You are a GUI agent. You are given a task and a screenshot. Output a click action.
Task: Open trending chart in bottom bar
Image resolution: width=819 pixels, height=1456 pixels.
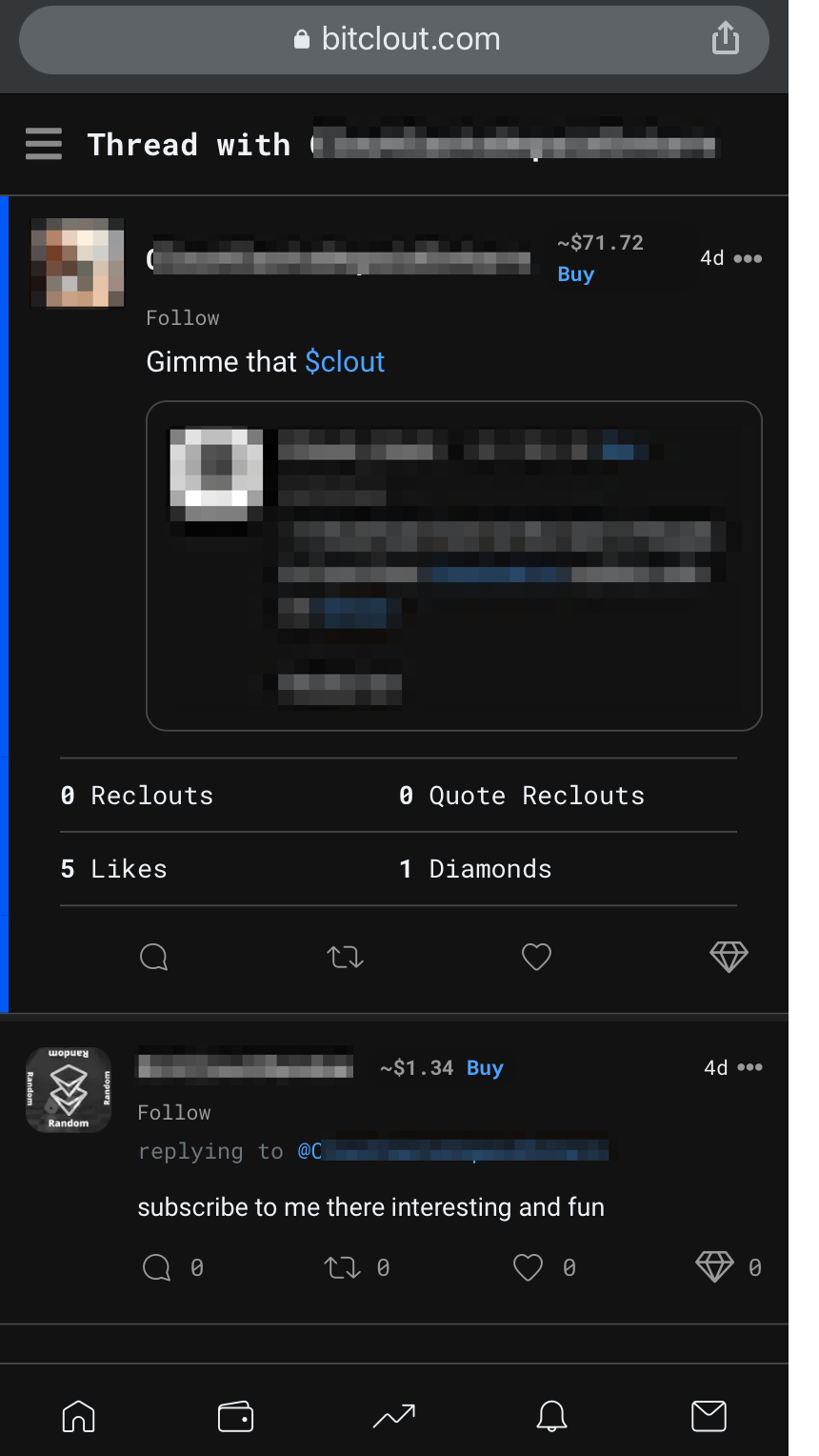pyautogui.click(x=394, y=1416)
